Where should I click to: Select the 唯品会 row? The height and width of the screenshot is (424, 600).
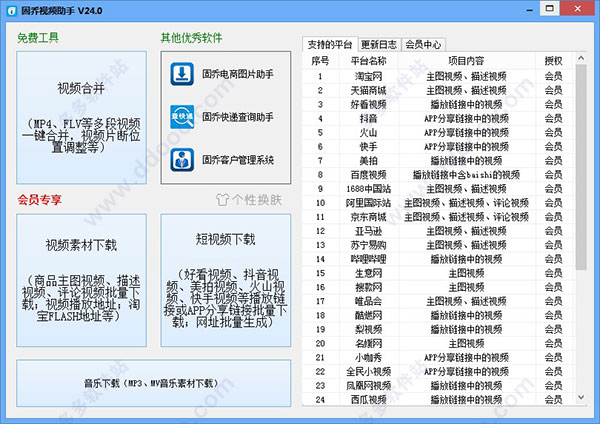tap(439, 301)
